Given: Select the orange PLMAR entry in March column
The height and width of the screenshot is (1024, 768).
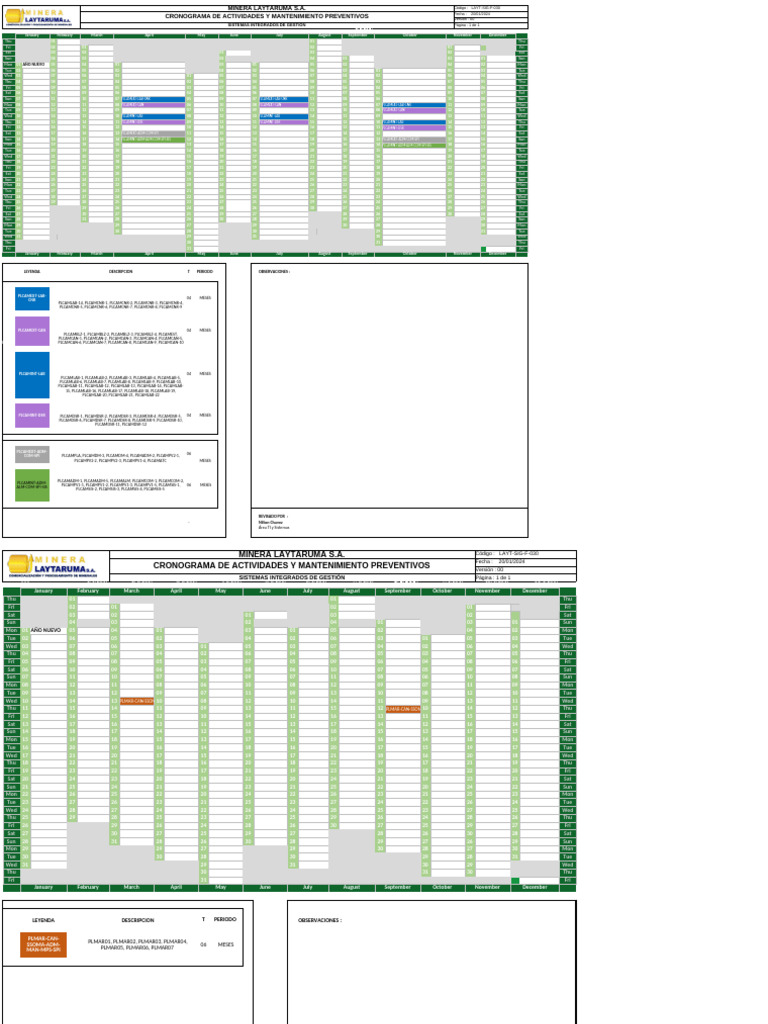Looking at the screenshot, I should (x=136, y=701).
